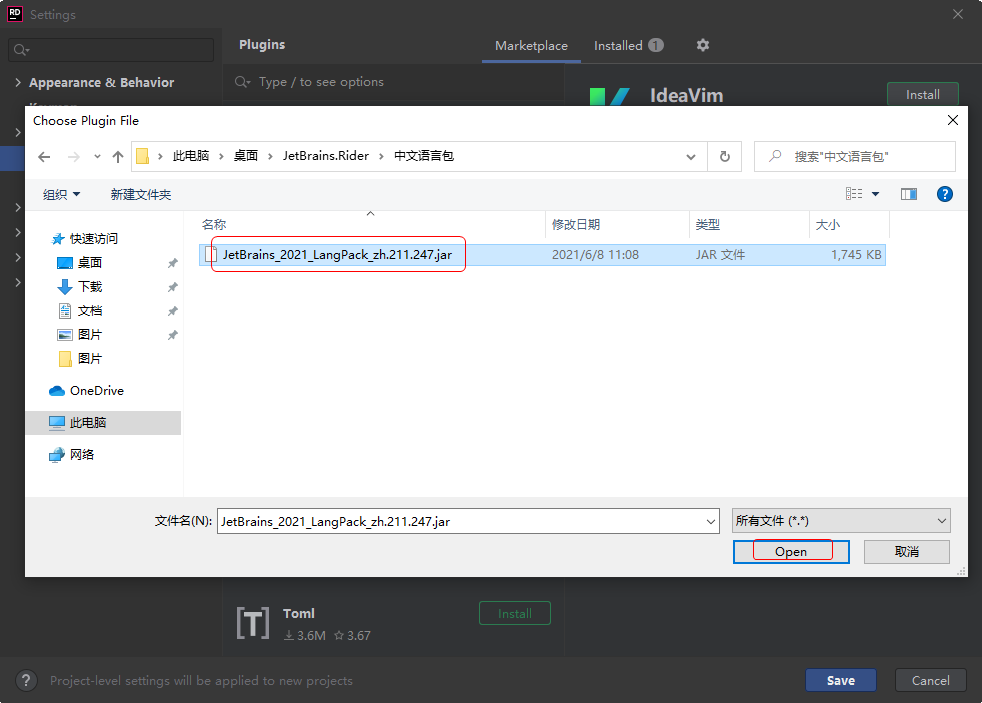Select OneDrive in navigation pane
This screenshot has width=982, height=703.
(x=96, y=391)
